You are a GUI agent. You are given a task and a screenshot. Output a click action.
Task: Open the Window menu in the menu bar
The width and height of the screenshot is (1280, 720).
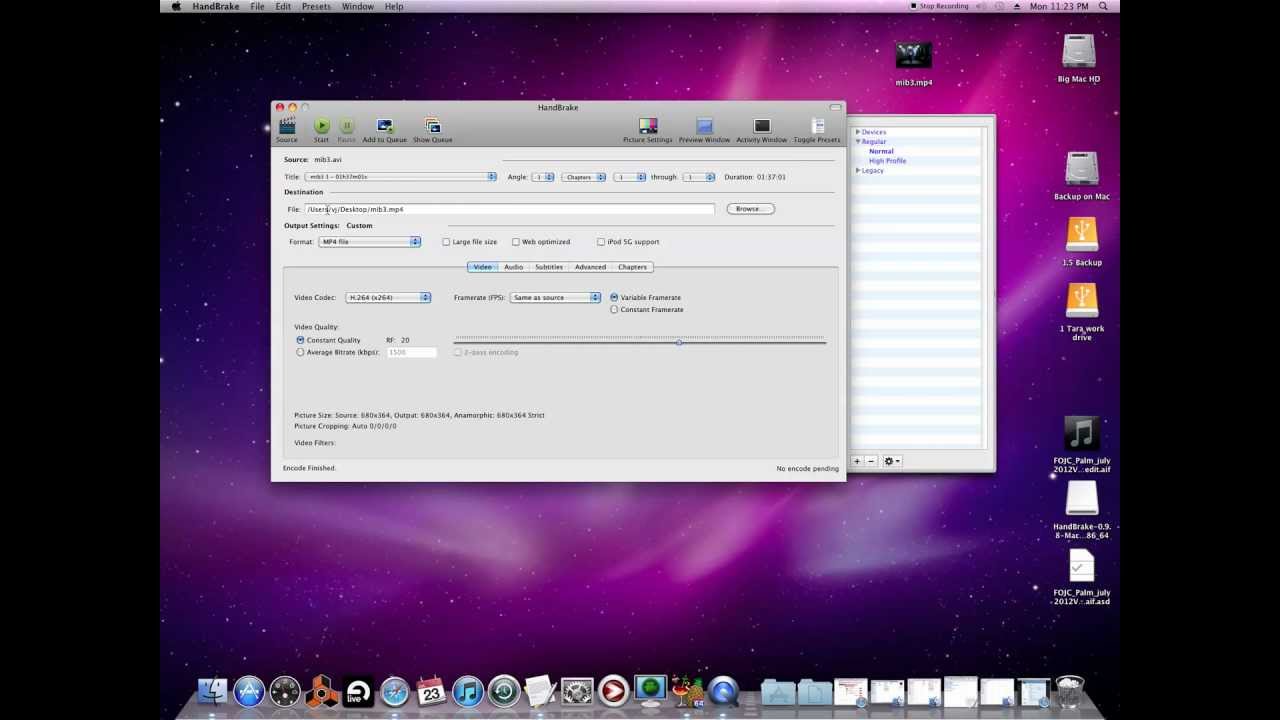pos(358,6)
